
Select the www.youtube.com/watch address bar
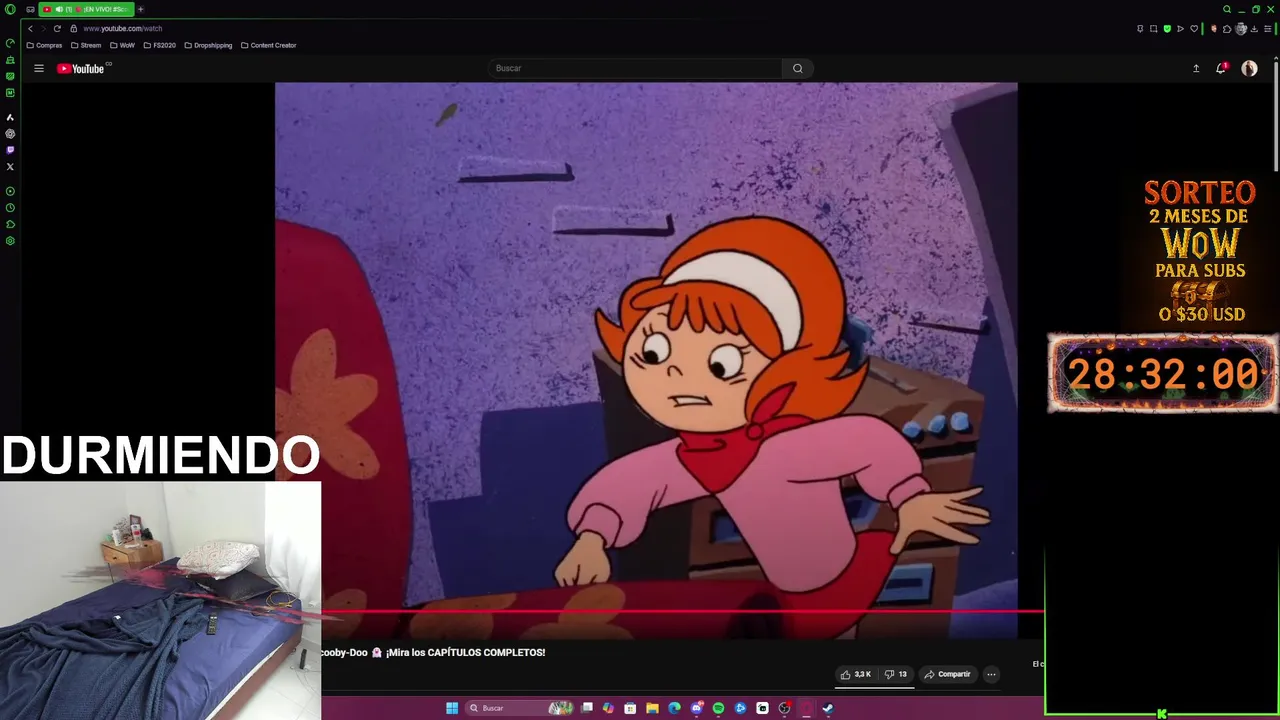123,28
